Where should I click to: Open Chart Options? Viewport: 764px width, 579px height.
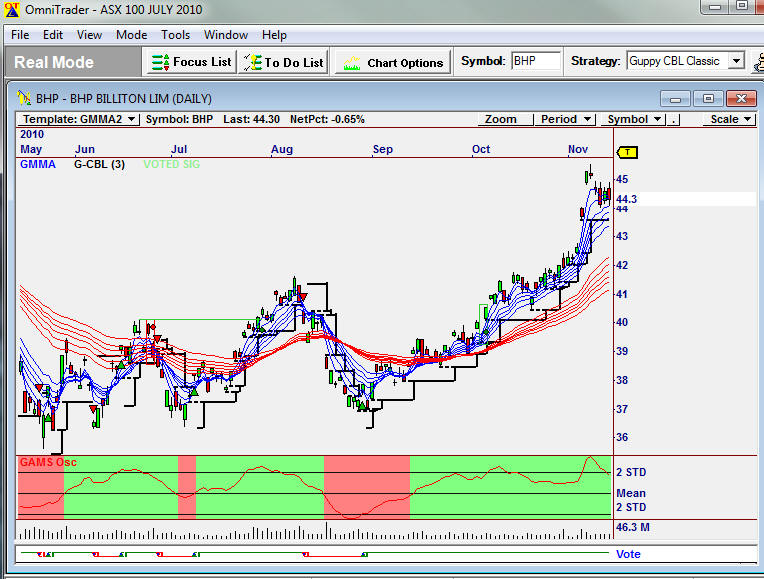click(x=393, y=62)
